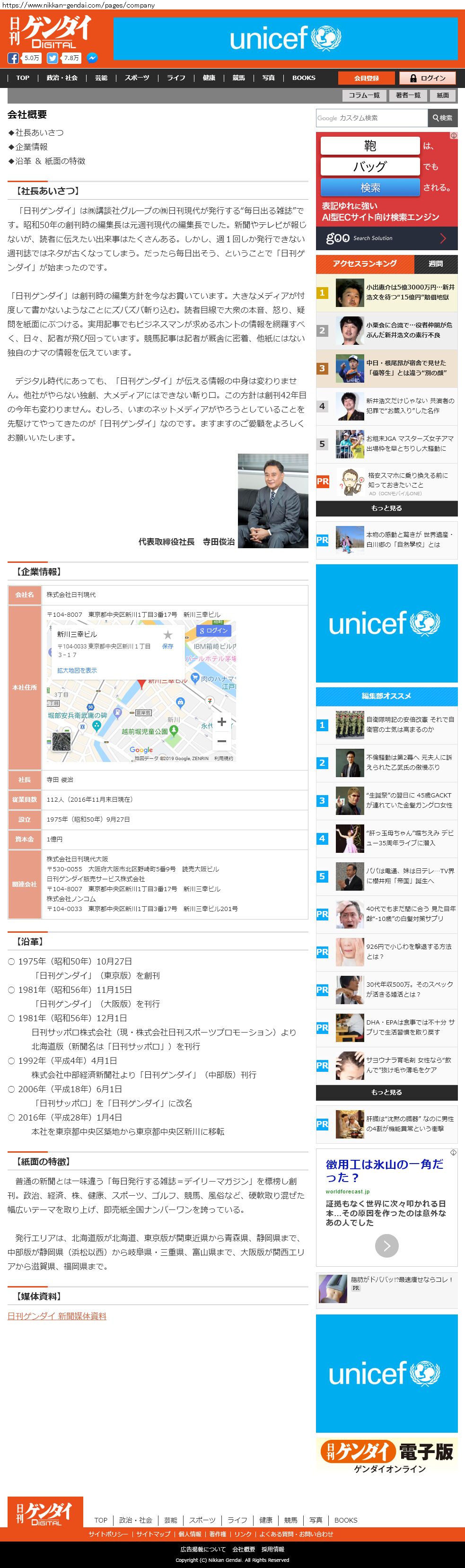465x1568 pixels.
Task: Click the ad info icon on goo ad
Action: coord(454,136)
